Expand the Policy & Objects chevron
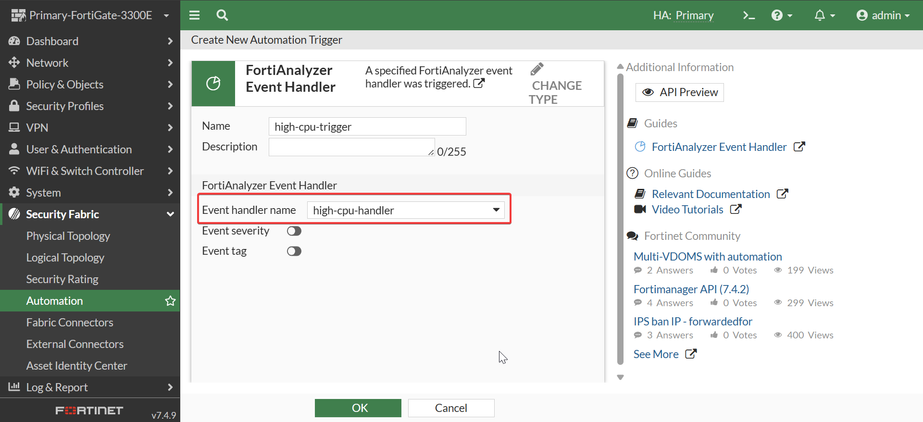 click(170, 85)
